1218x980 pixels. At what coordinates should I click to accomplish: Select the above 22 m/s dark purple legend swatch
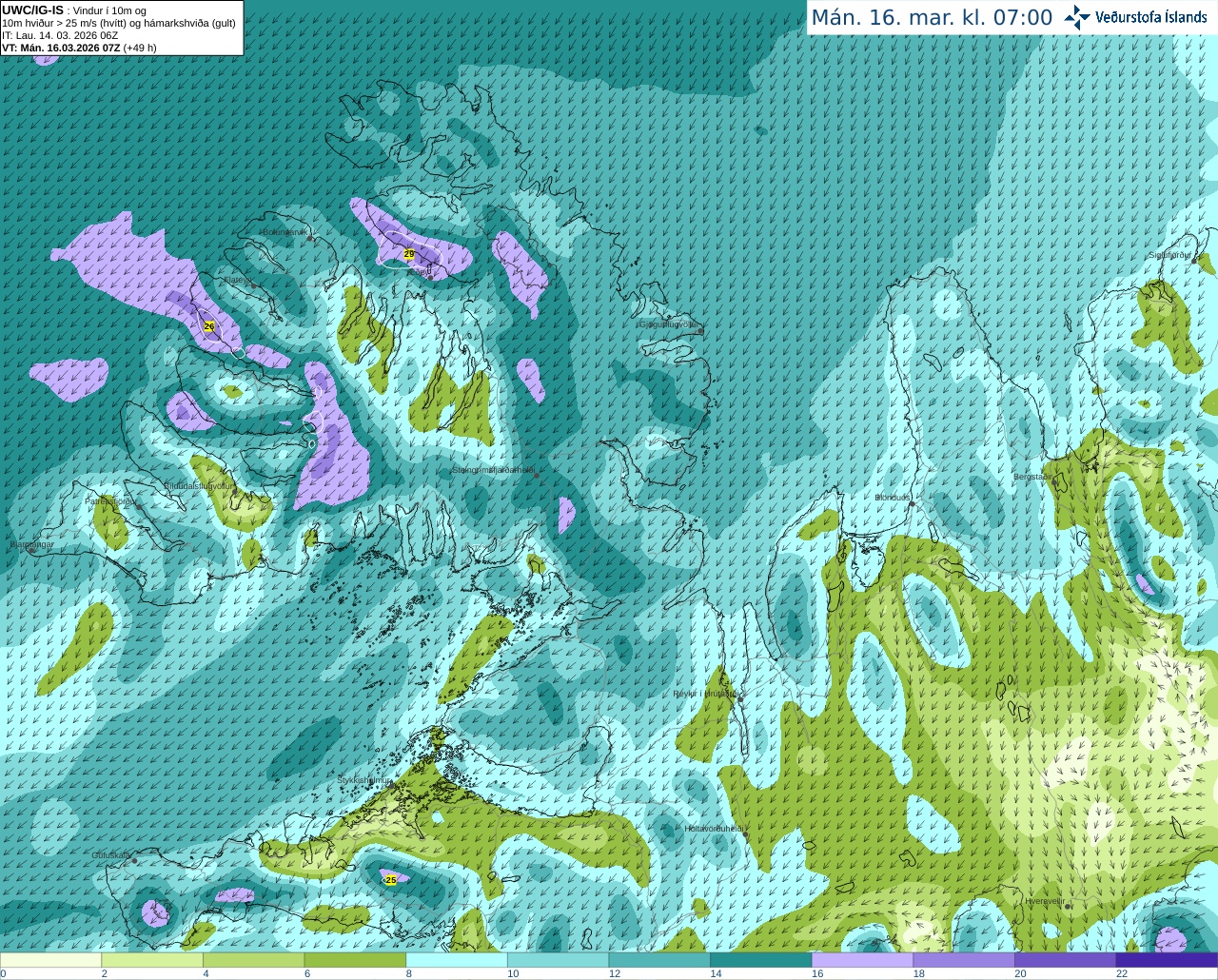point(1167,960)
